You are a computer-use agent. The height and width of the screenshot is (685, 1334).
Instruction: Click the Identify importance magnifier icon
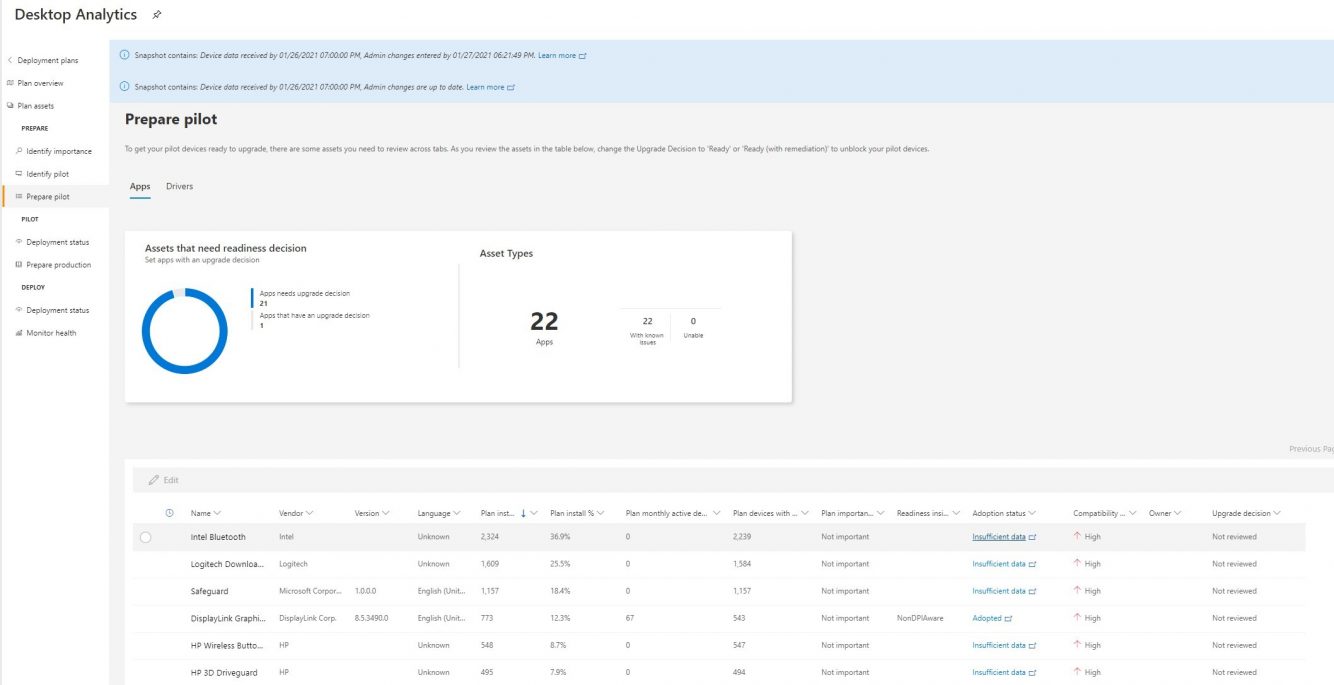coord(20,150)
